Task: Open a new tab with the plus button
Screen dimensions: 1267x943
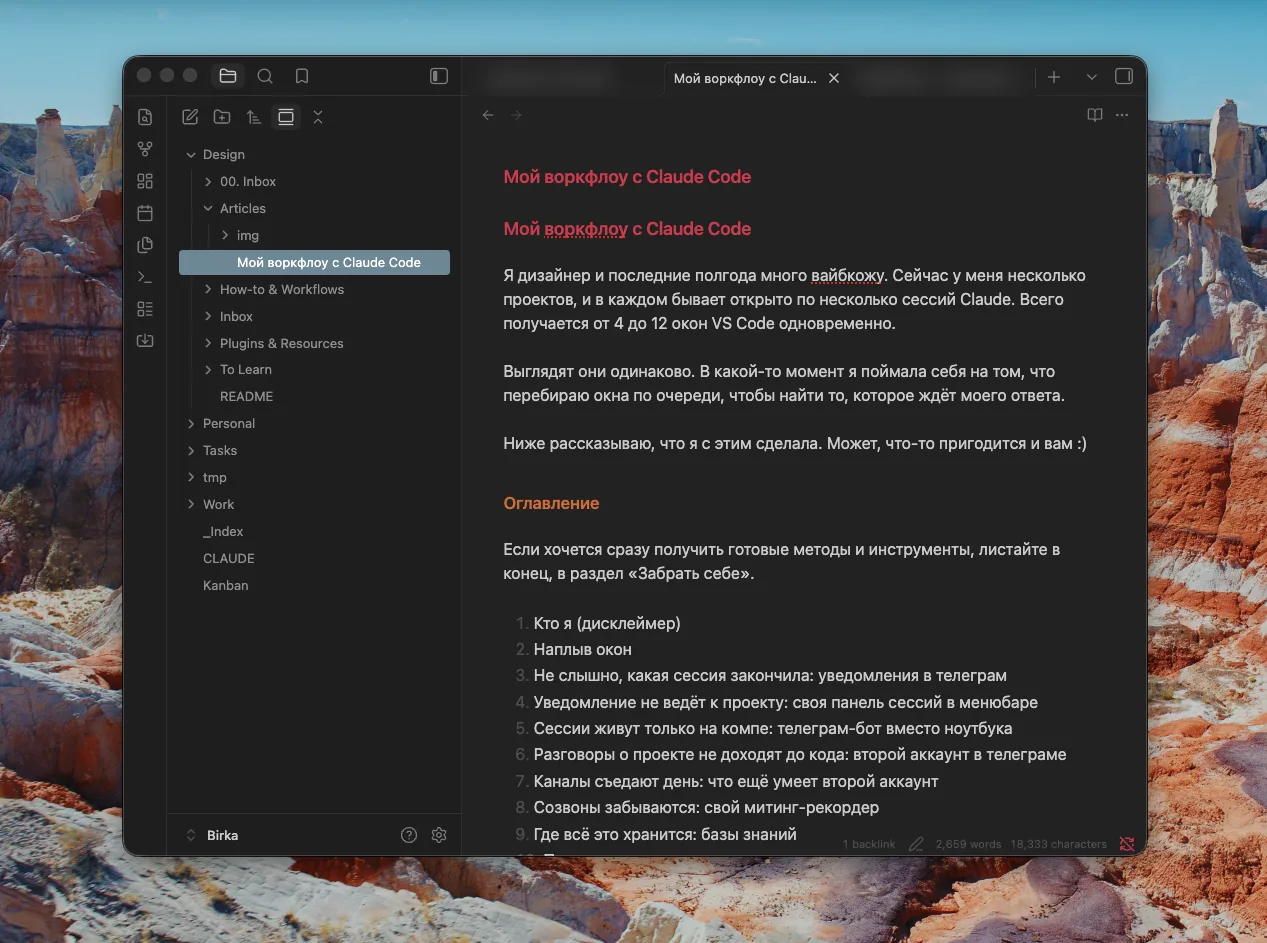Action: tap(1054, 77)
